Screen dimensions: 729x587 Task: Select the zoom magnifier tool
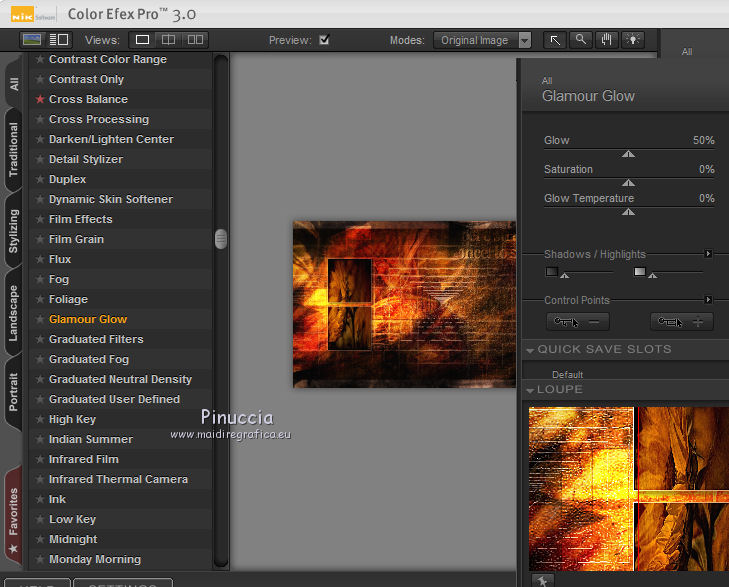581,40
